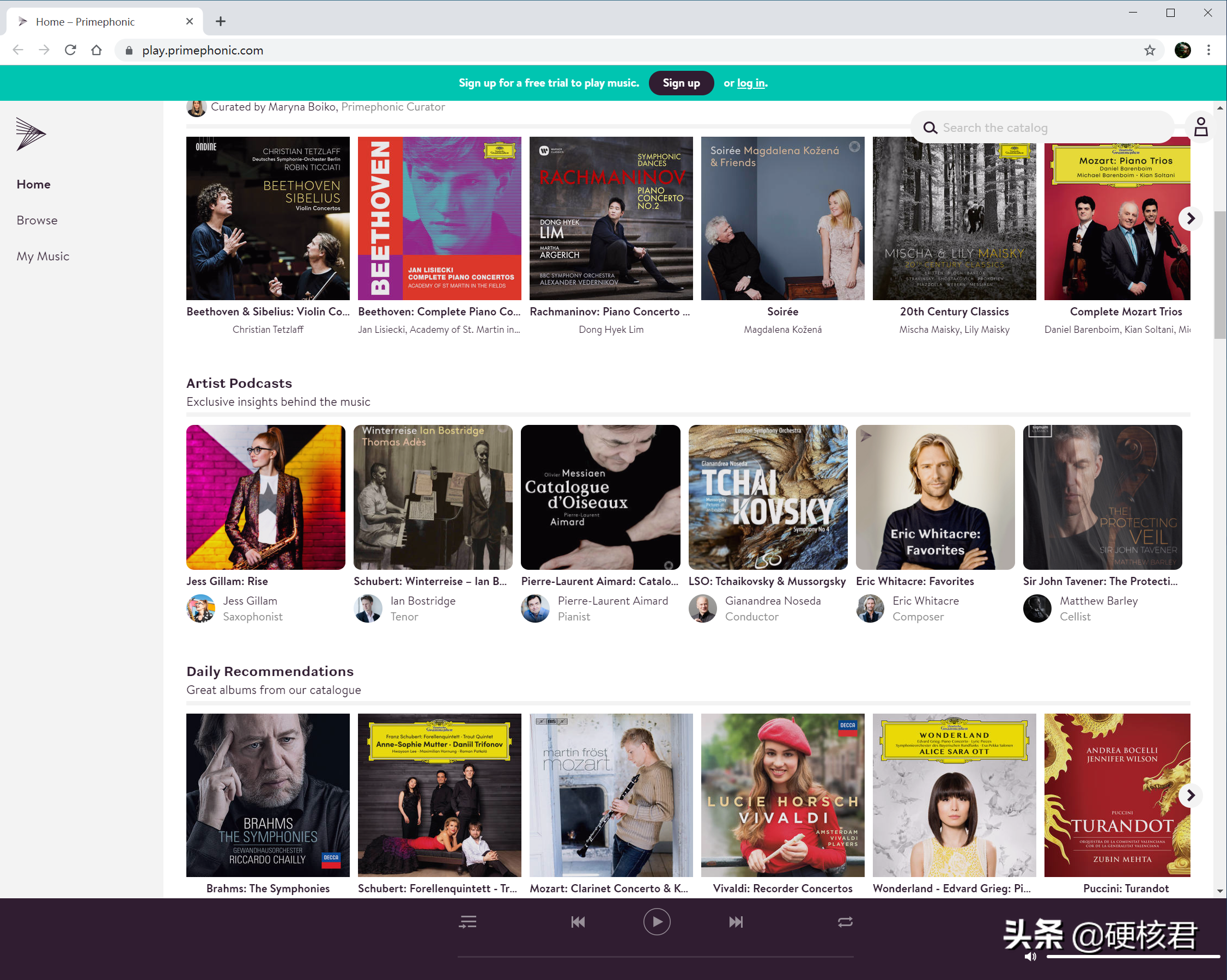Open My Music in sidebar
This screenshot has height=980, width=1227.
click(42, 256)
